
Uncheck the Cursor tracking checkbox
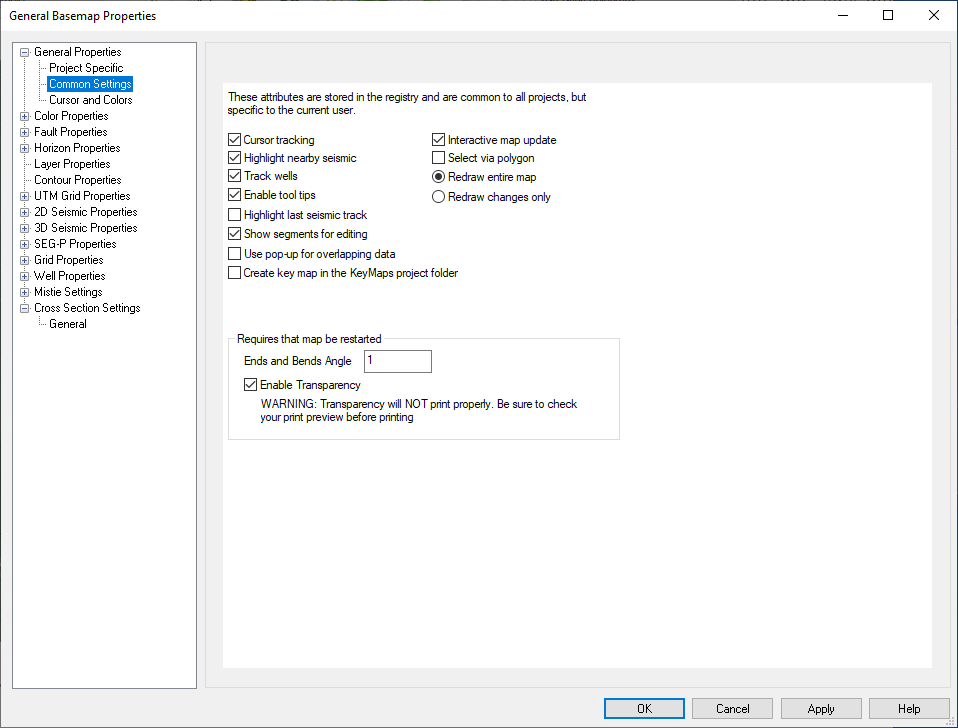235,140
